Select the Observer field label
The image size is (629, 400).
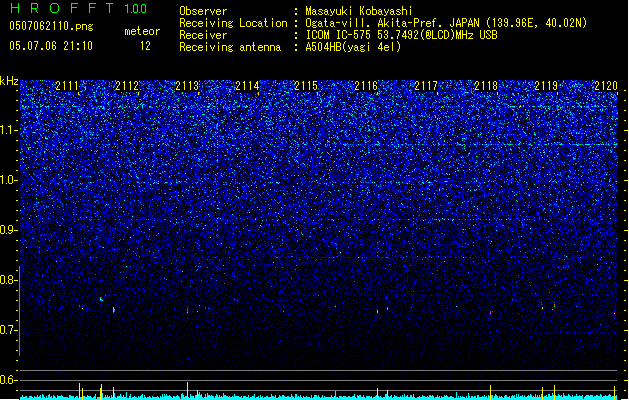point(203,11)
